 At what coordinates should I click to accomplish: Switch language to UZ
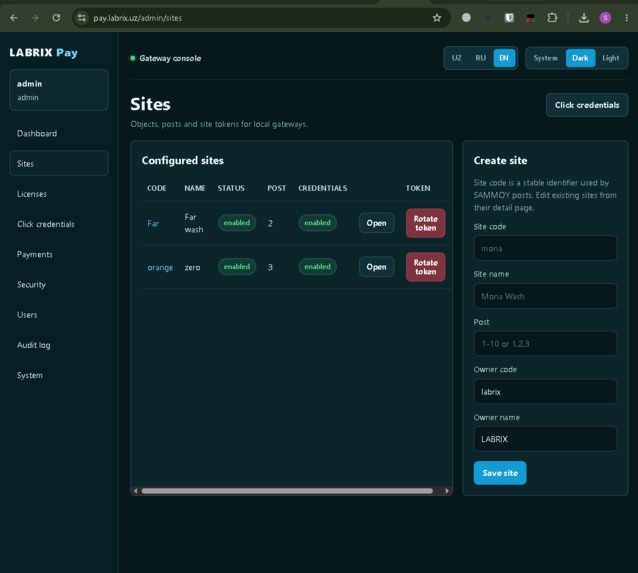coord(457,58)
